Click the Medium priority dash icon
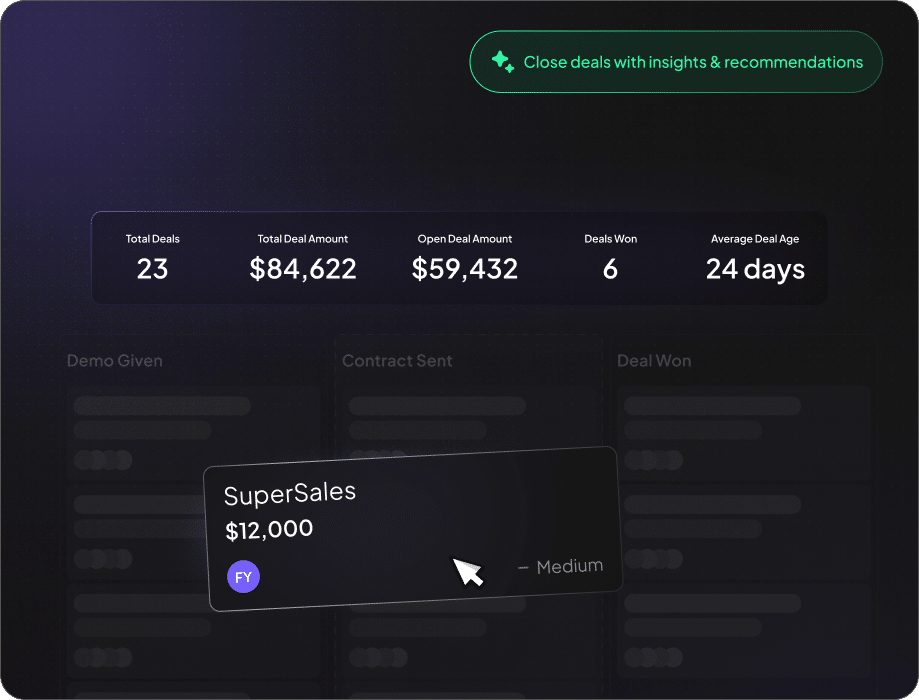The width and height of the screenshot is (919, 700). (x=523, y=568)
